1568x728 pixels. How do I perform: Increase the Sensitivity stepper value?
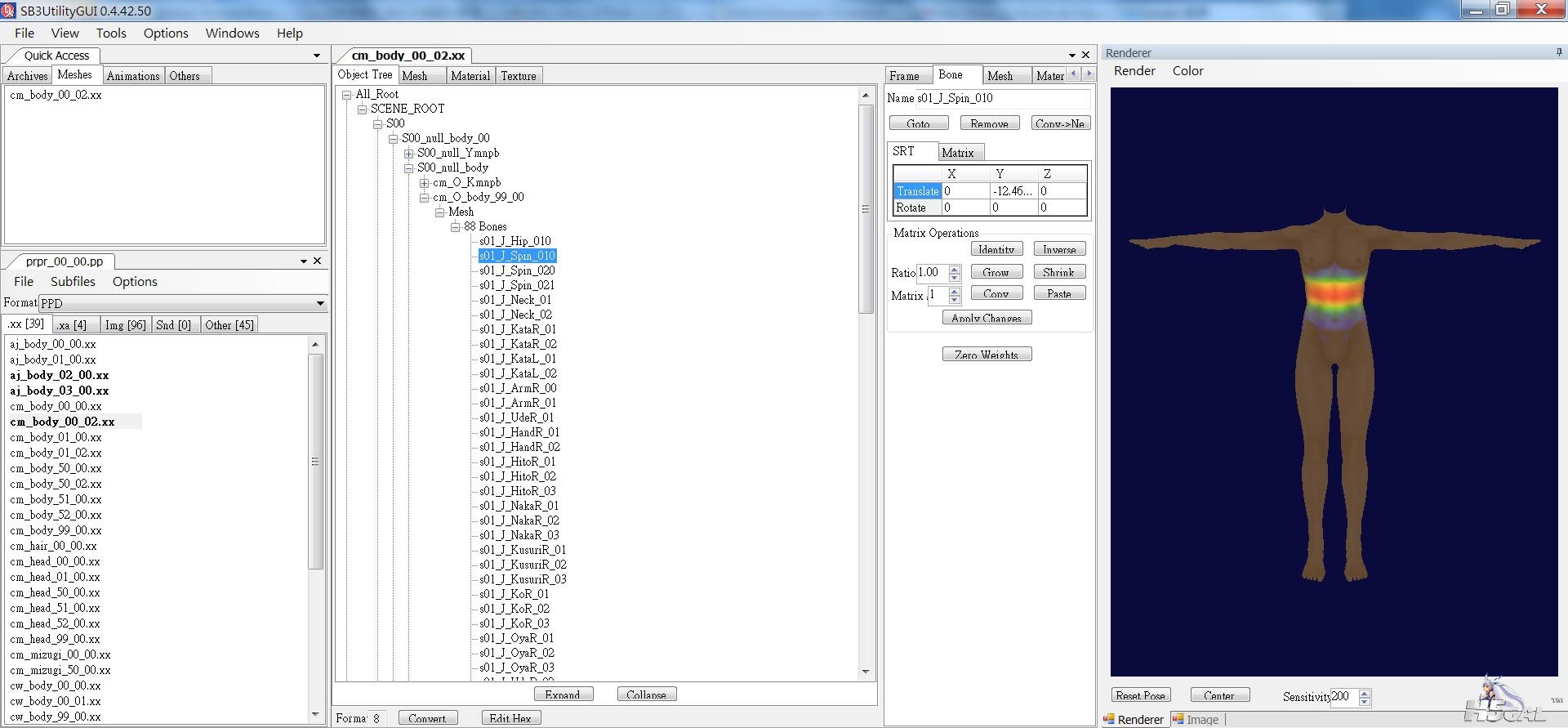tap(1365, 693)
